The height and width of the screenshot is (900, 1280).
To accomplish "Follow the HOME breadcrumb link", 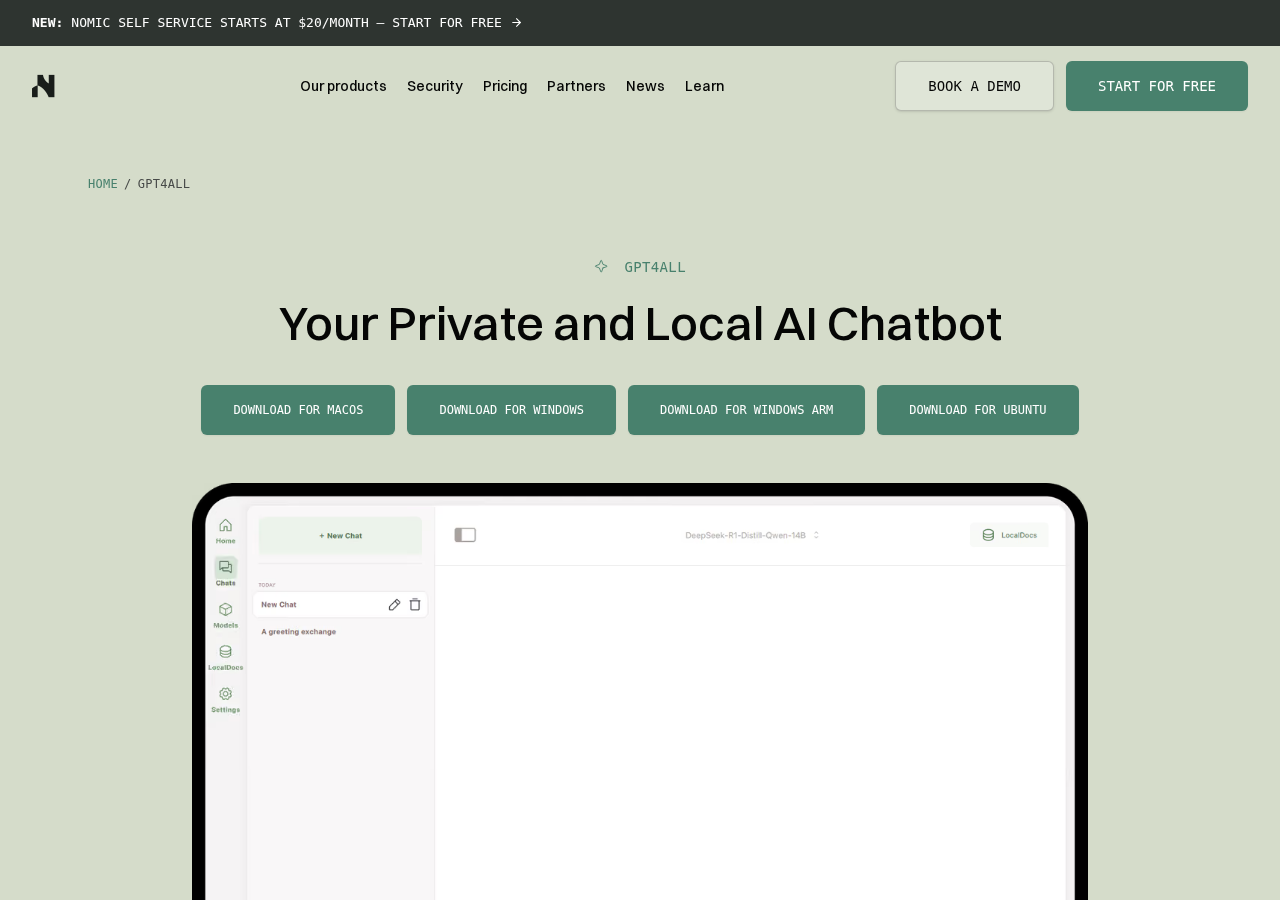I will coord(103,184).
